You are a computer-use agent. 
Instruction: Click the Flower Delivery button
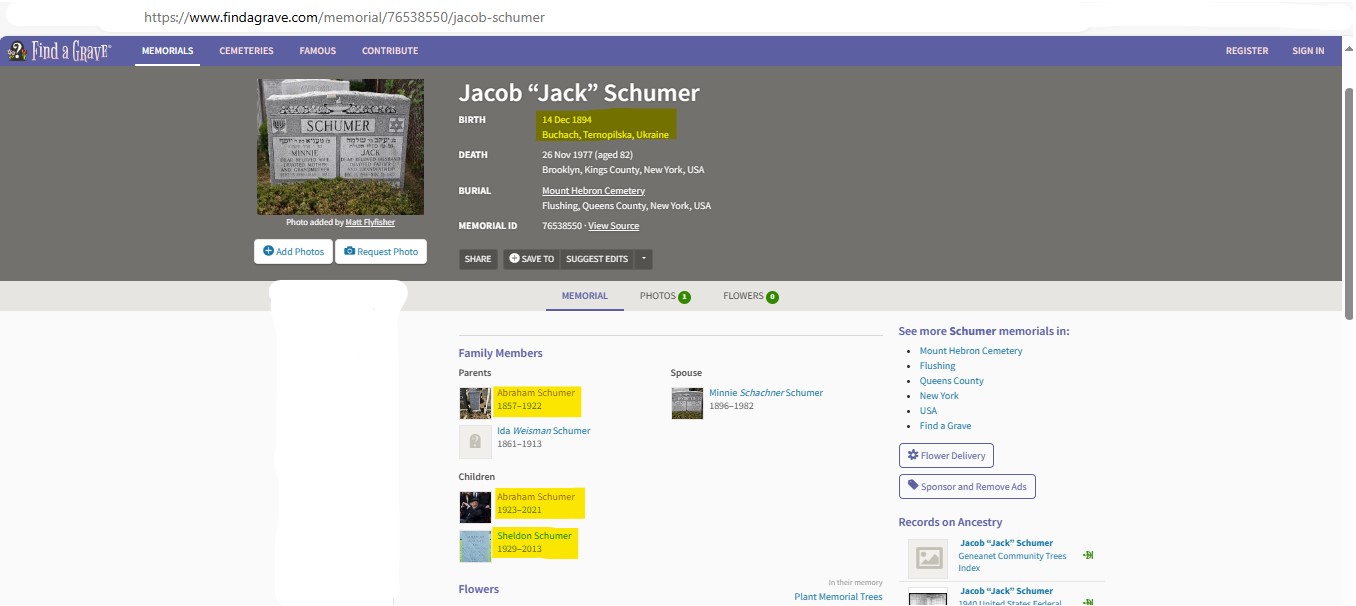[946, 456]
